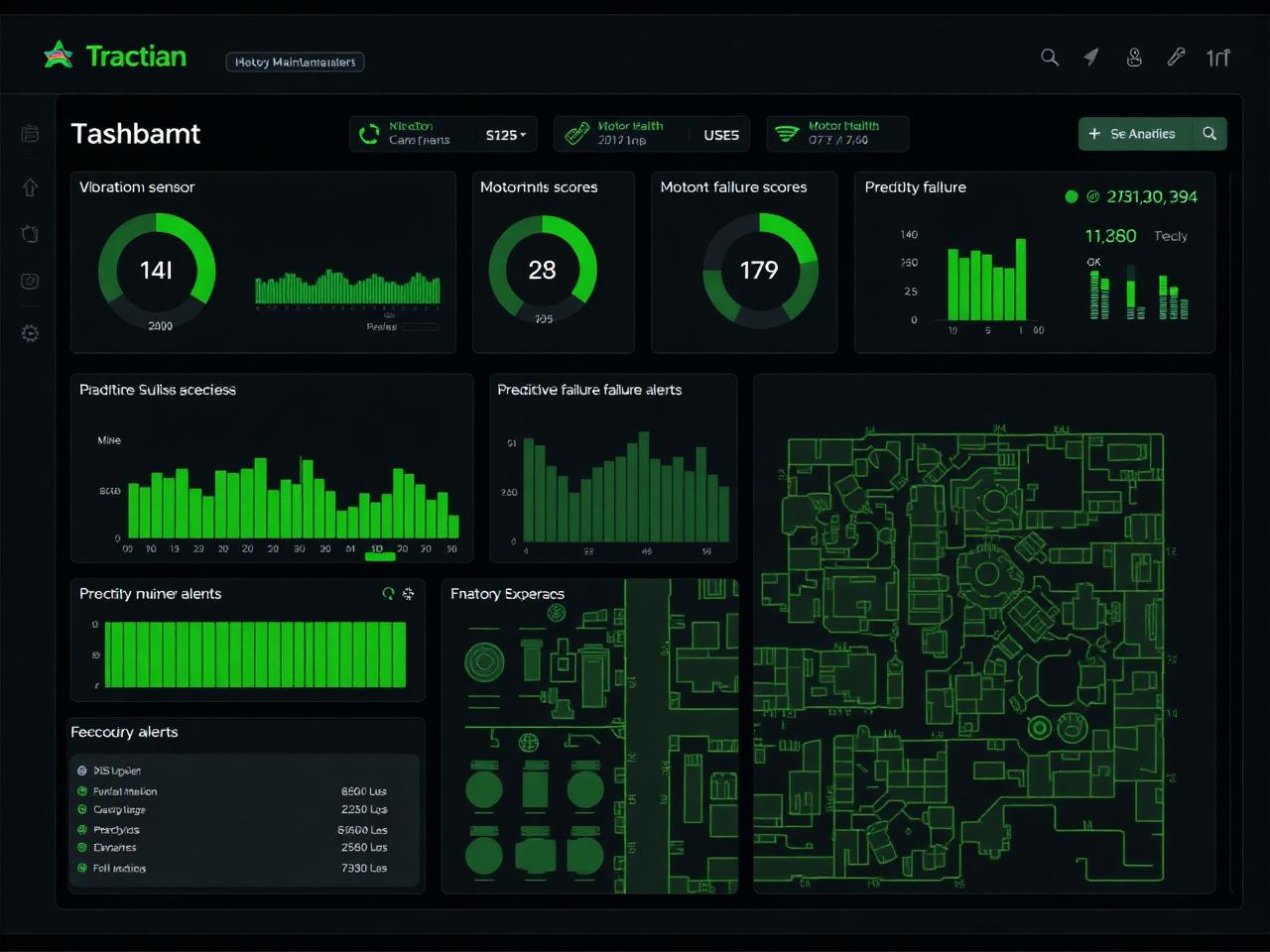
Task: Open the clipboard icon in left sidebar
Action: click(x=30, y=234)
